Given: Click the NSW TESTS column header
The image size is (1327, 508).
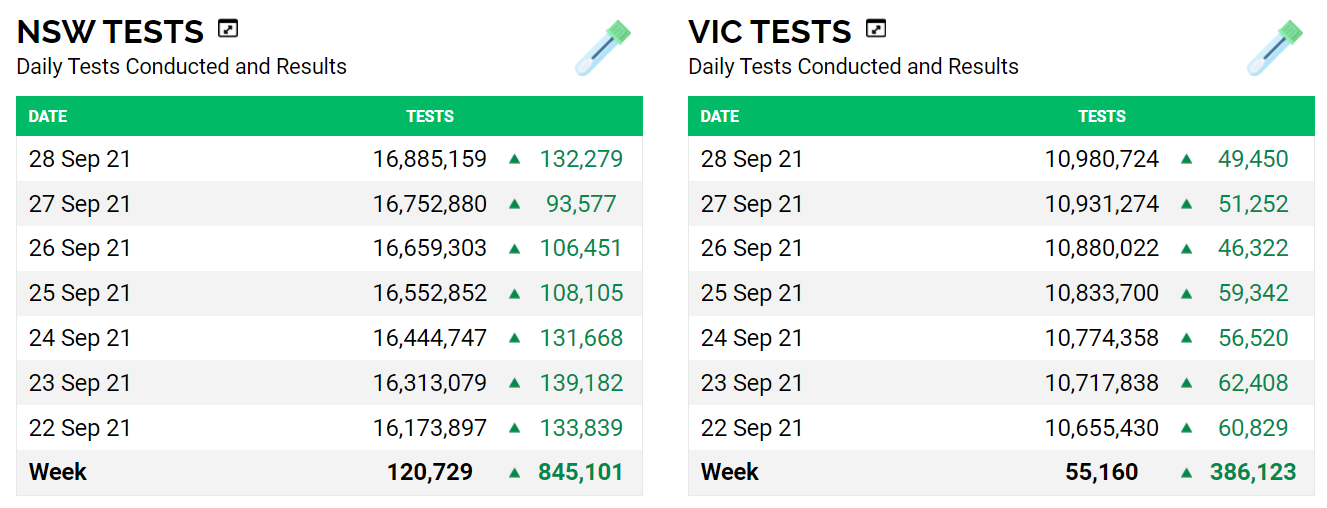Looking at the screenshot, I should click(x=430, y=116).
